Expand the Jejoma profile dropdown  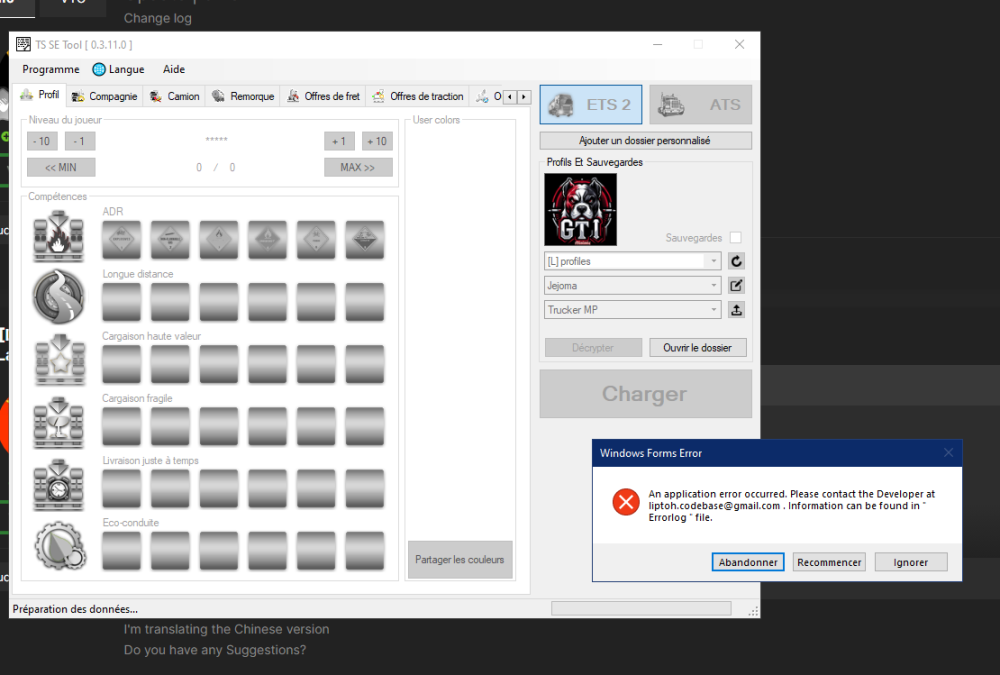click(x=632, y=285)
